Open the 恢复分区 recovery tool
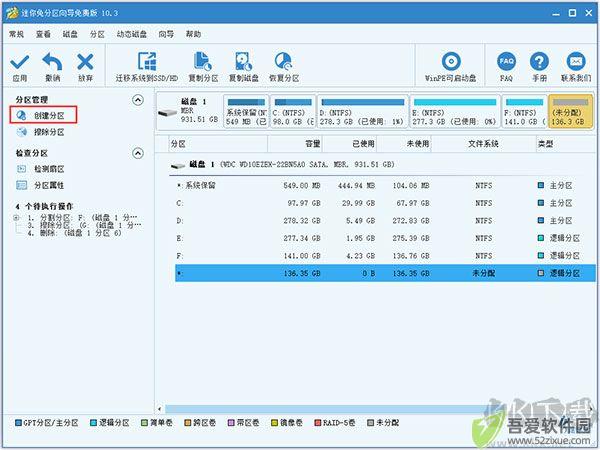Viewport: 600px width, 450px height. (x=284, y=67)
